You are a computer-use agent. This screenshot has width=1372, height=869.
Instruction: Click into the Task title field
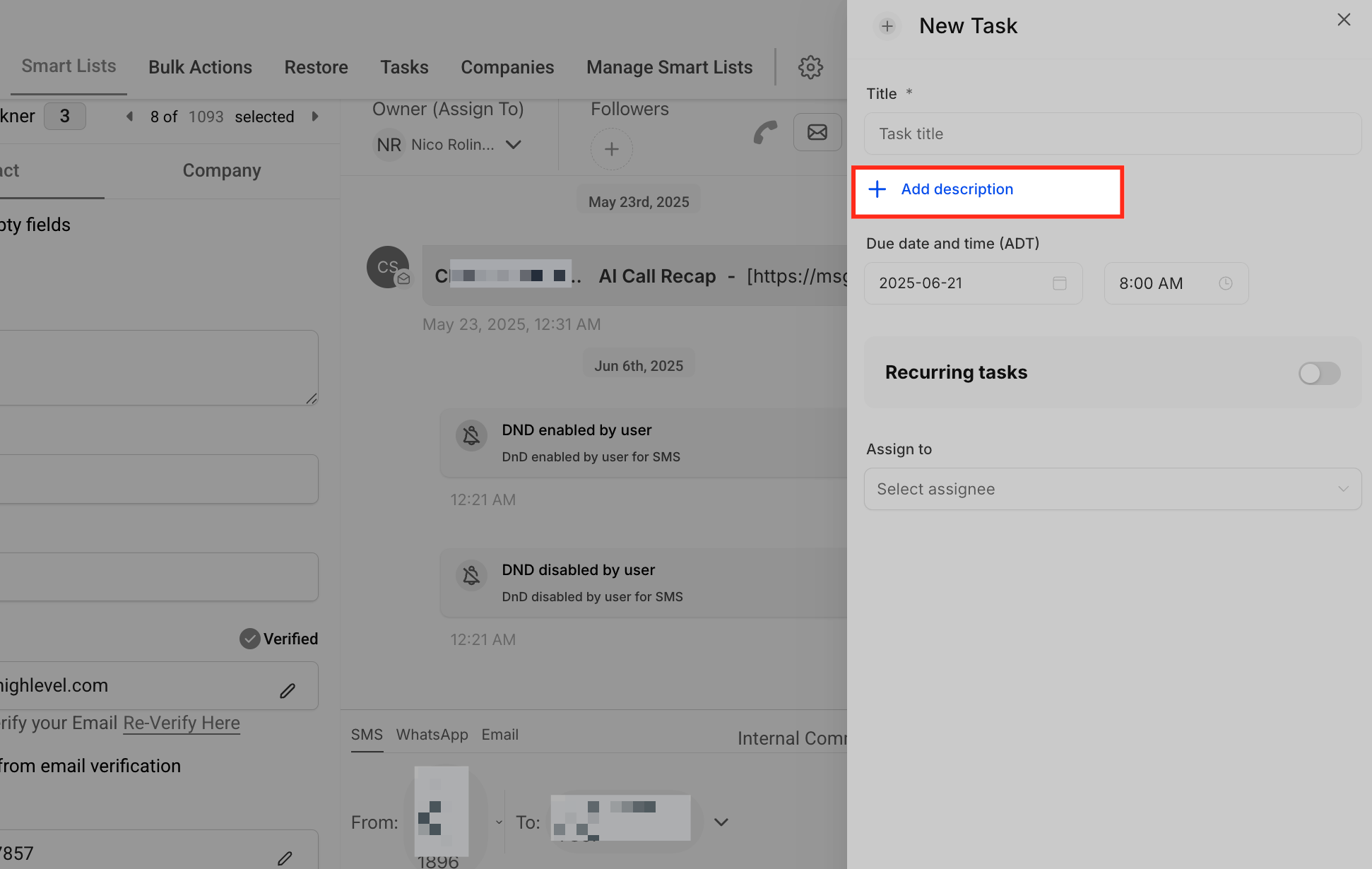point(1112,134)
